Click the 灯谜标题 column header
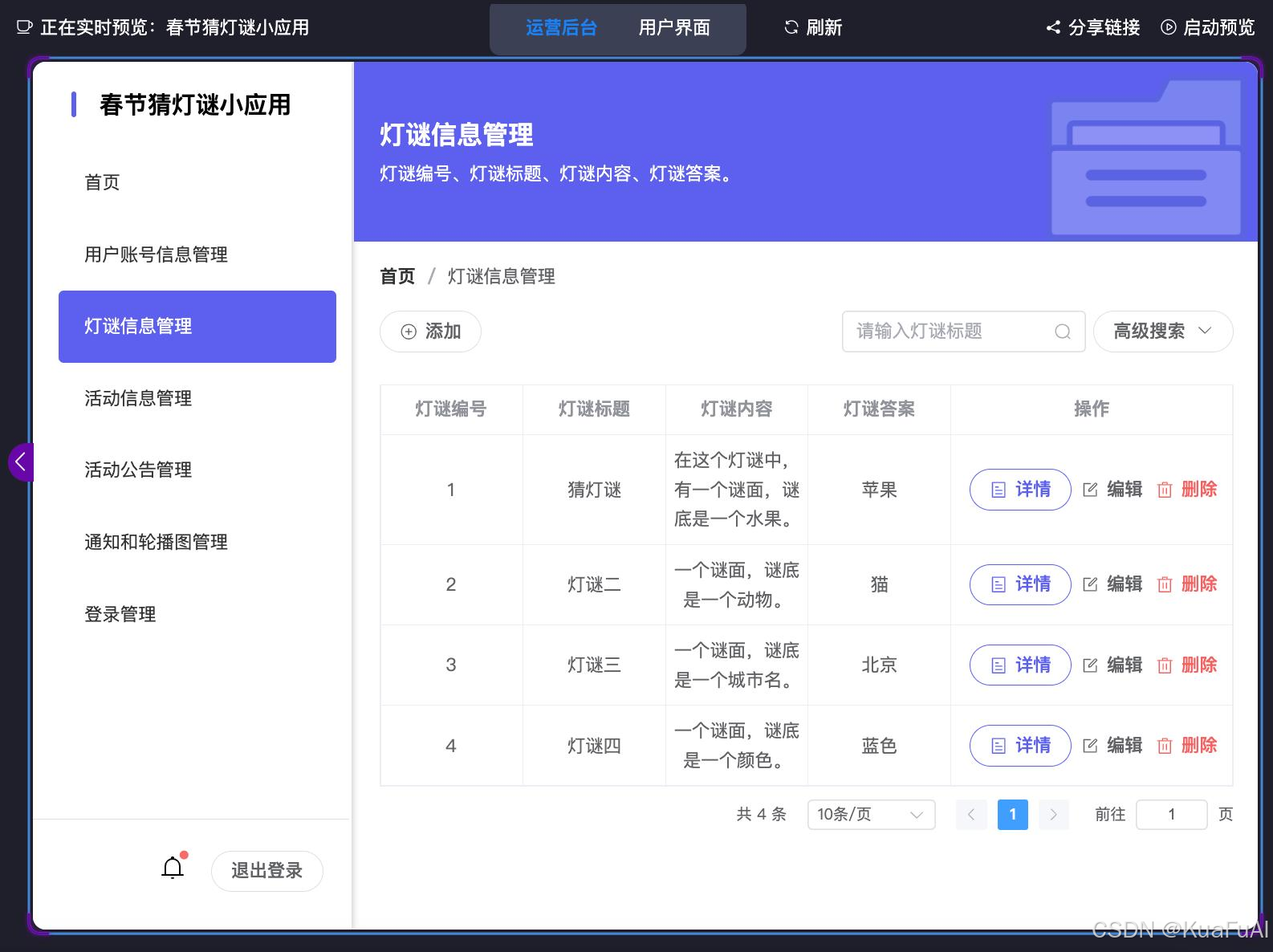Viewport: 1273px width, 952px height. tap(594, 409)
